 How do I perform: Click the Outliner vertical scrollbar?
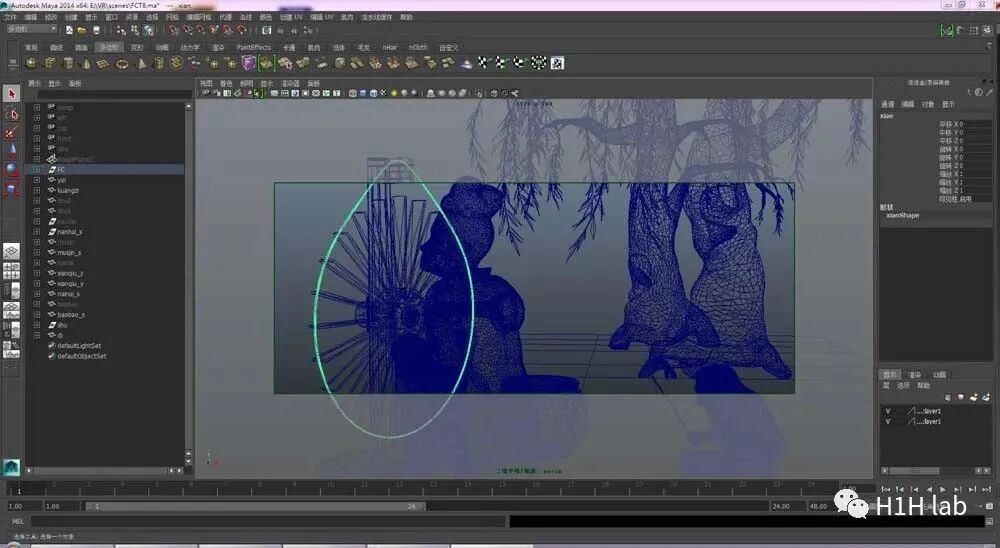tap(188, 281)
